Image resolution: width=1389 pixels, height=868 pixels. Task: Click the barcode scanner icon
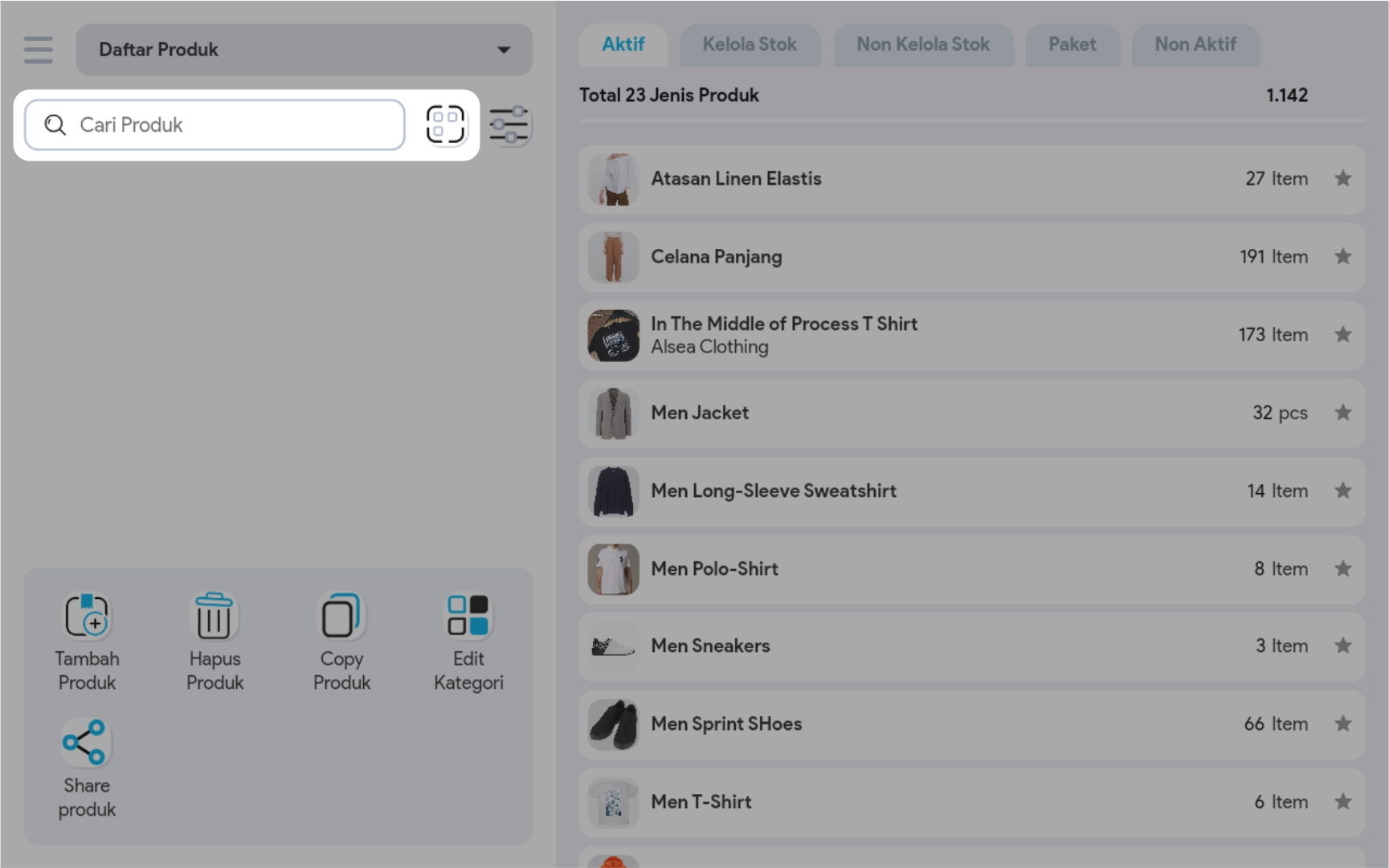[445, 125]
